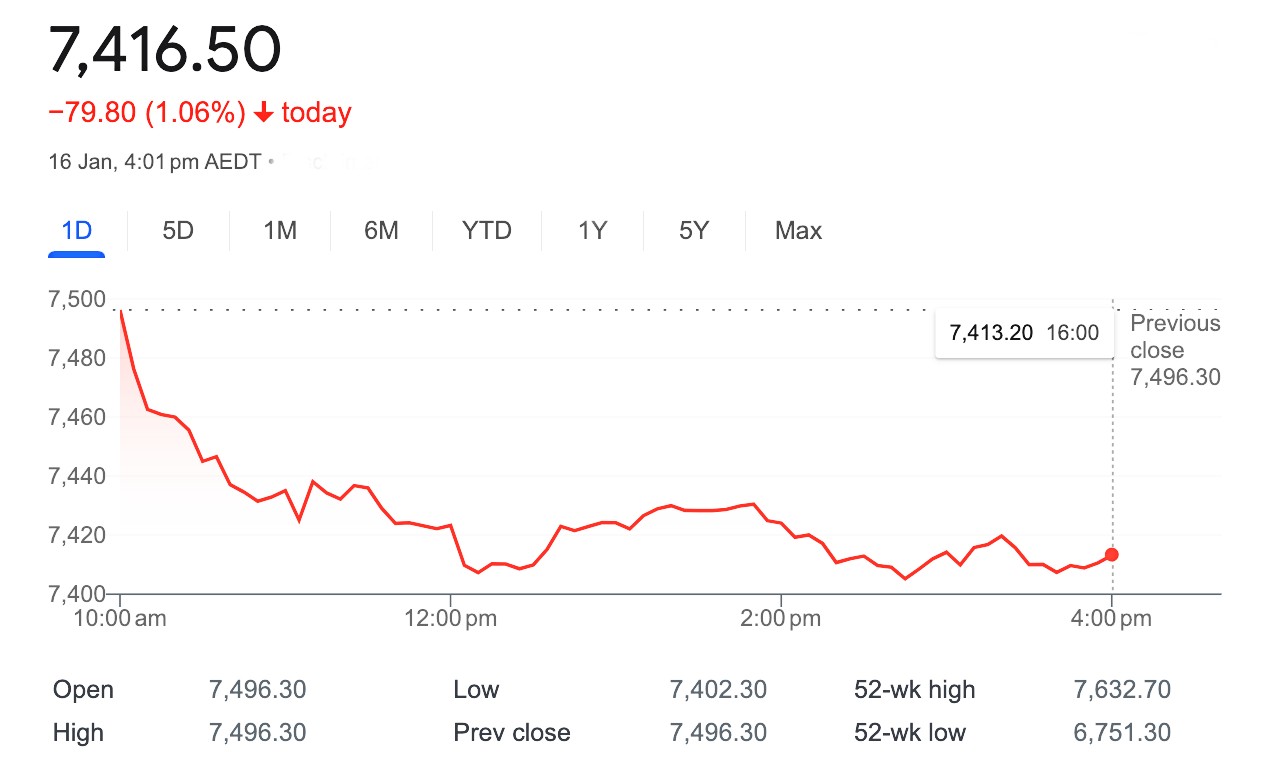The height and width of the screenshot is (782, 1272).
Task: Click the red down arrow icon
Action: tap(264, 113)
